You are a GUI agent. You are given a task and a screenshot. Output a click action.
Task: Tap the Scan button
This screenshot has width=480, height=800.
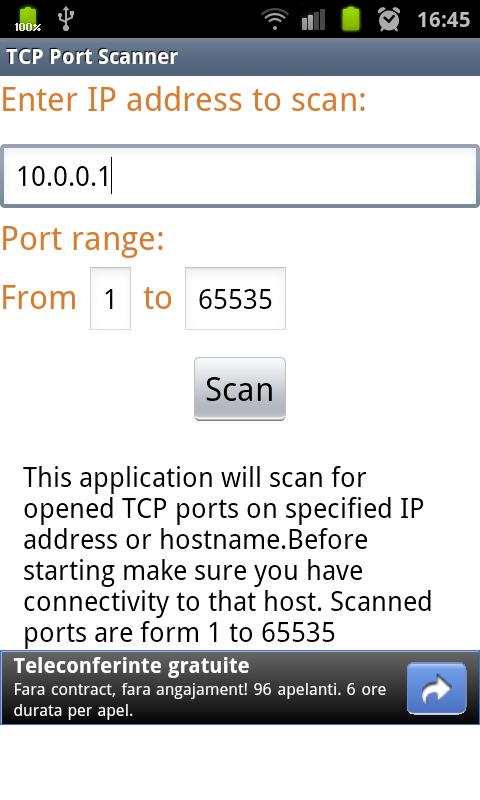(x=239, y=389)
